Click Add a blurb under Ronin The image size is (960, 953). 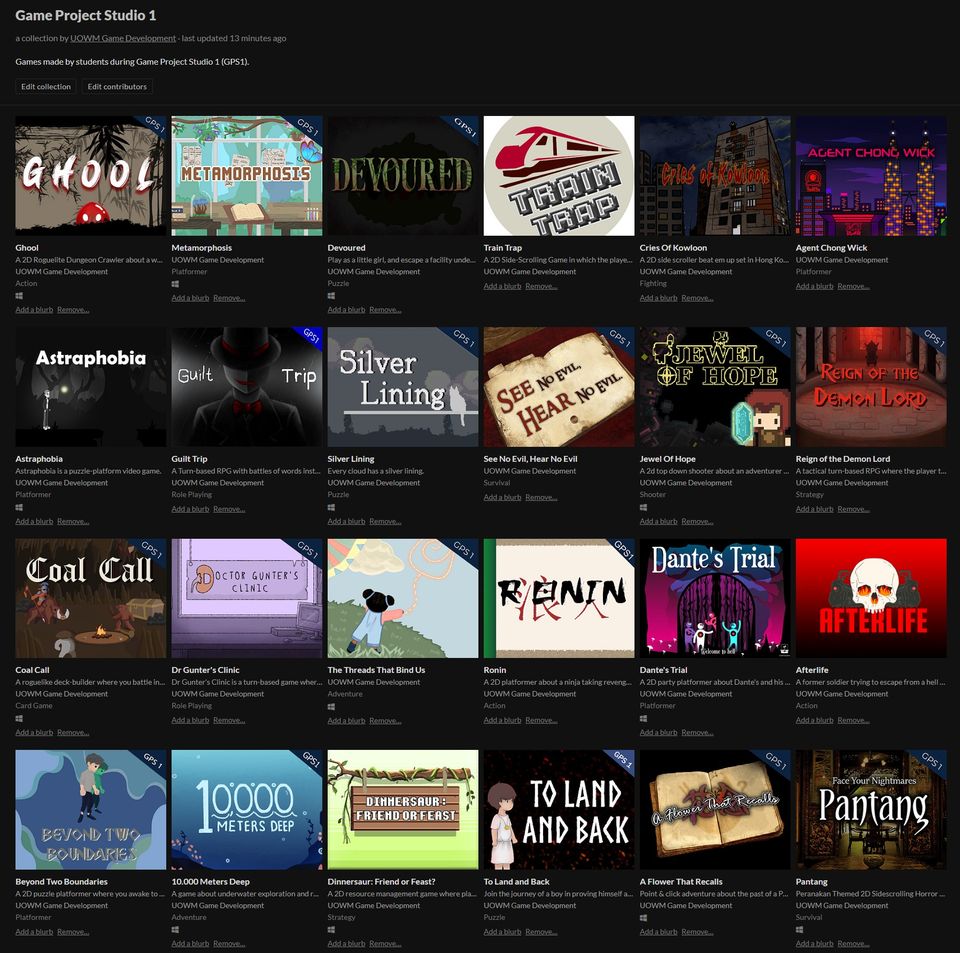tap(503, 720)
